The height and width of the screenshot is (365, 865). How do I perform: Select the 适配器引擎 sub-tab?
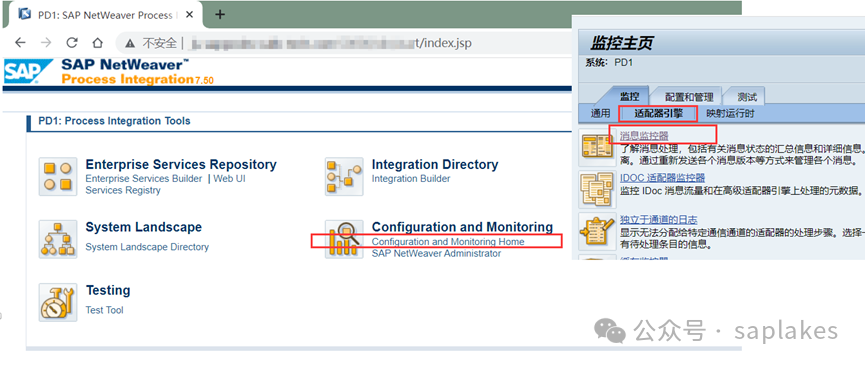click(659, 114)
